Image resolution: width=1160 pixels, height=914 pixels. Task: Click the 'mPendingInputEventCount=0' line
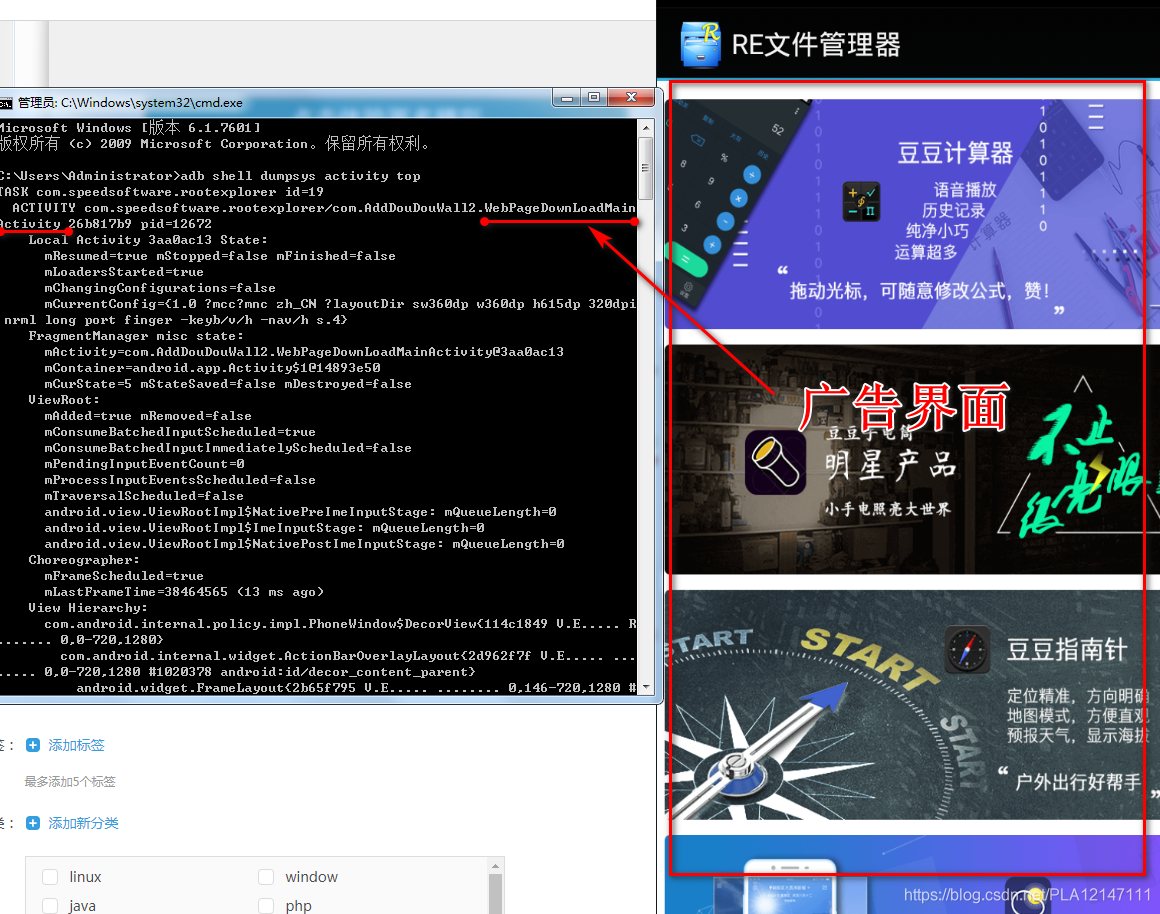click(x=144, y=464)
